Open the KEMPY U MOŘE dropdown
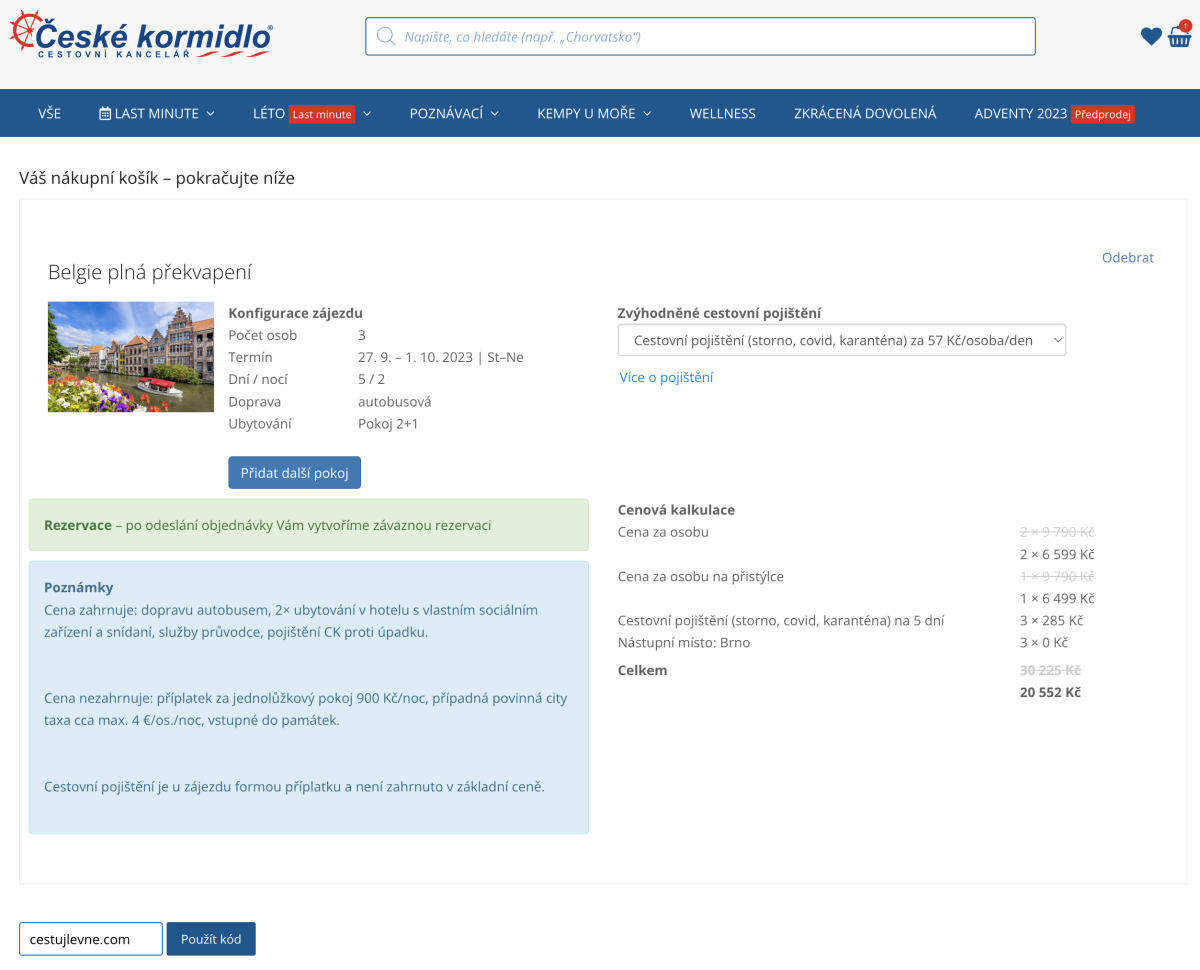 (x=594, y=114)
